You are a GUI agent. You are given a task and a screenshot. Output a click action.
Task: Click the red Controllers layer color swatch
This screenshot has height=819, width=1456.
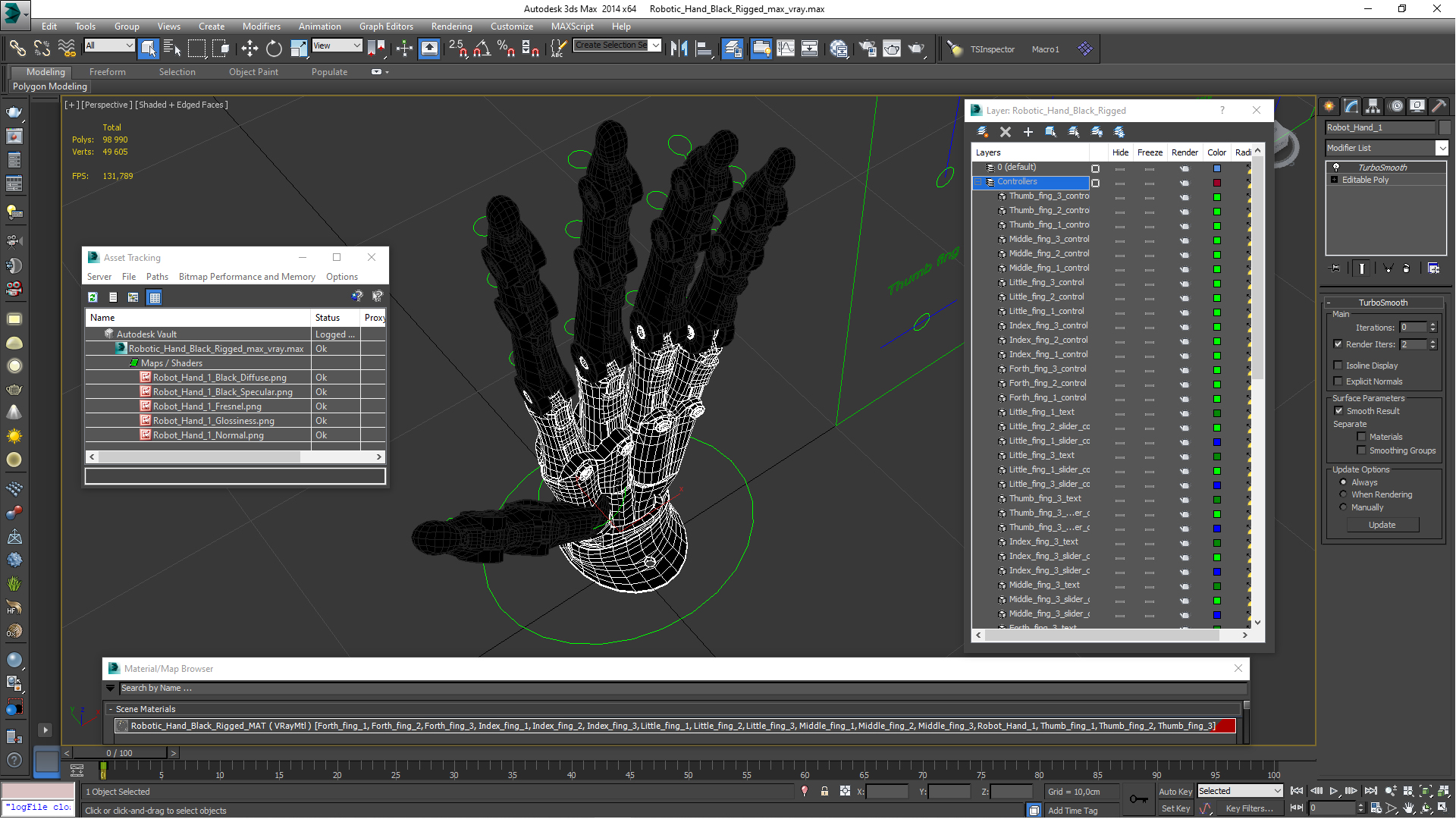[1217, 183]
